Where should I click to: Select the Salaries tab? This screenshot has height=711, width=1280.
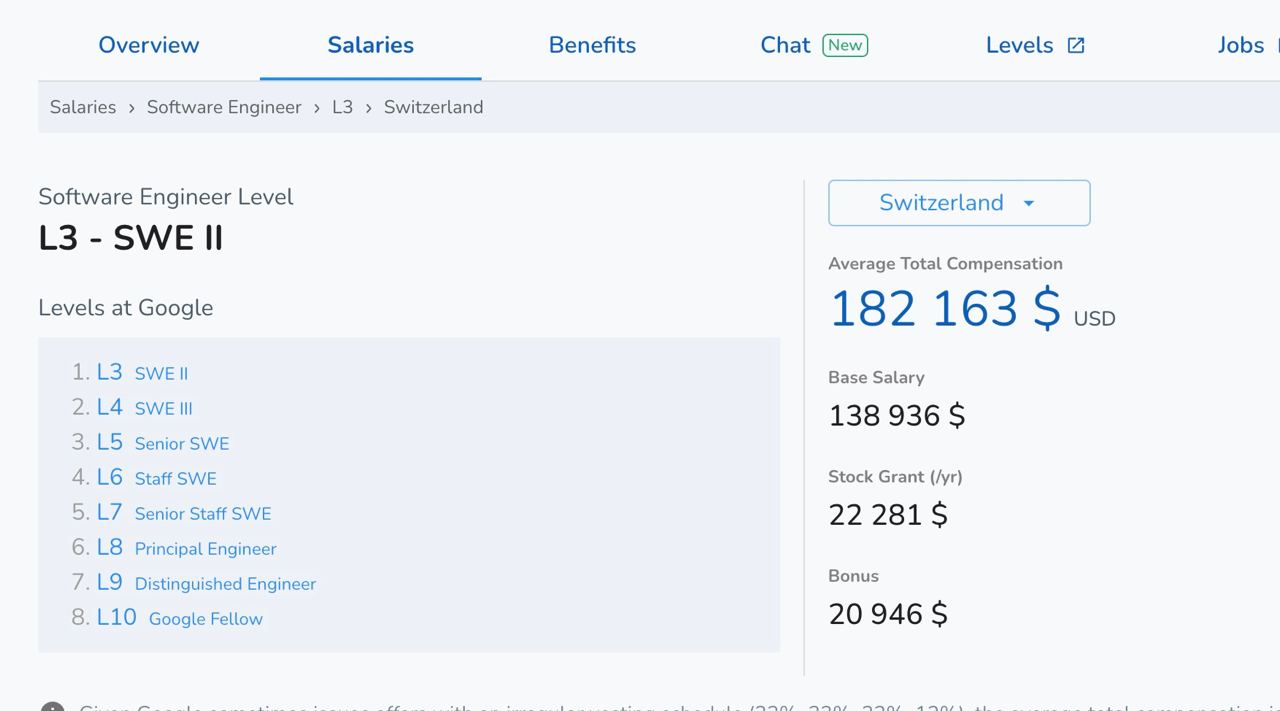pos(370,45)
